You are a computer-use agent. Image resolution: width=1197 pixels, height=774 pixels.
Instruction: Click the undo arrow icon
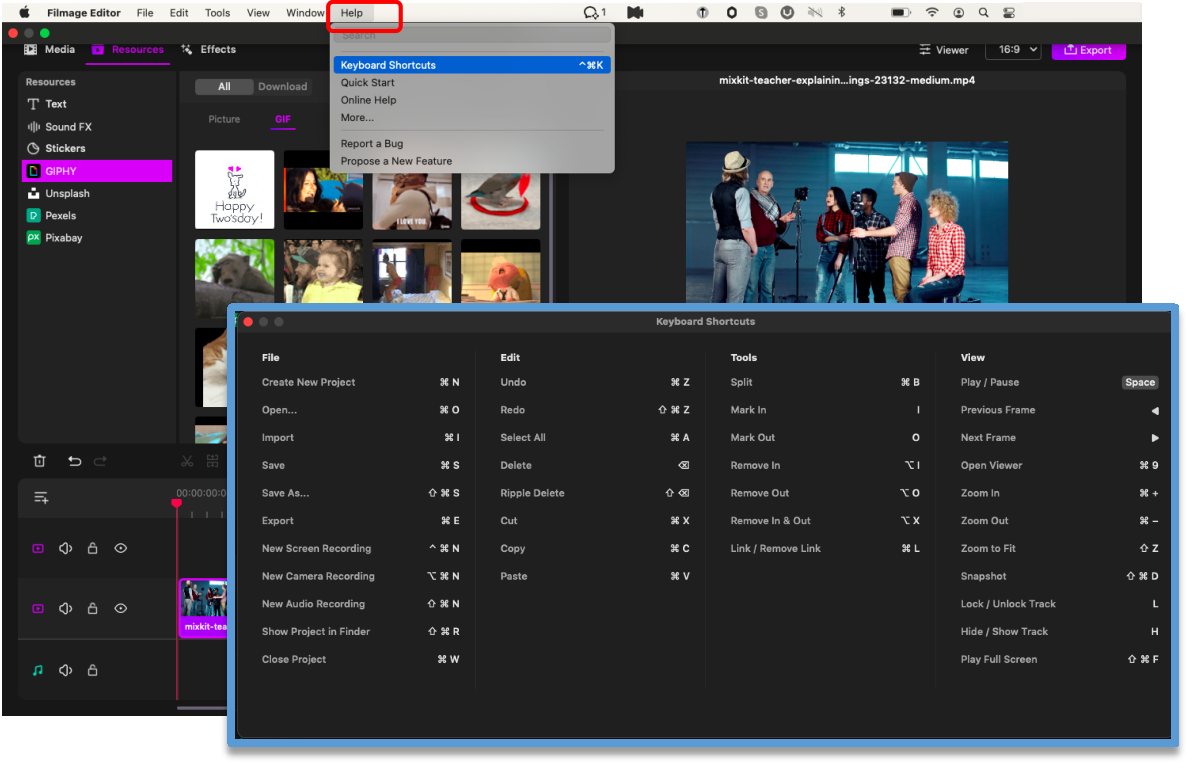click(74, 461)
